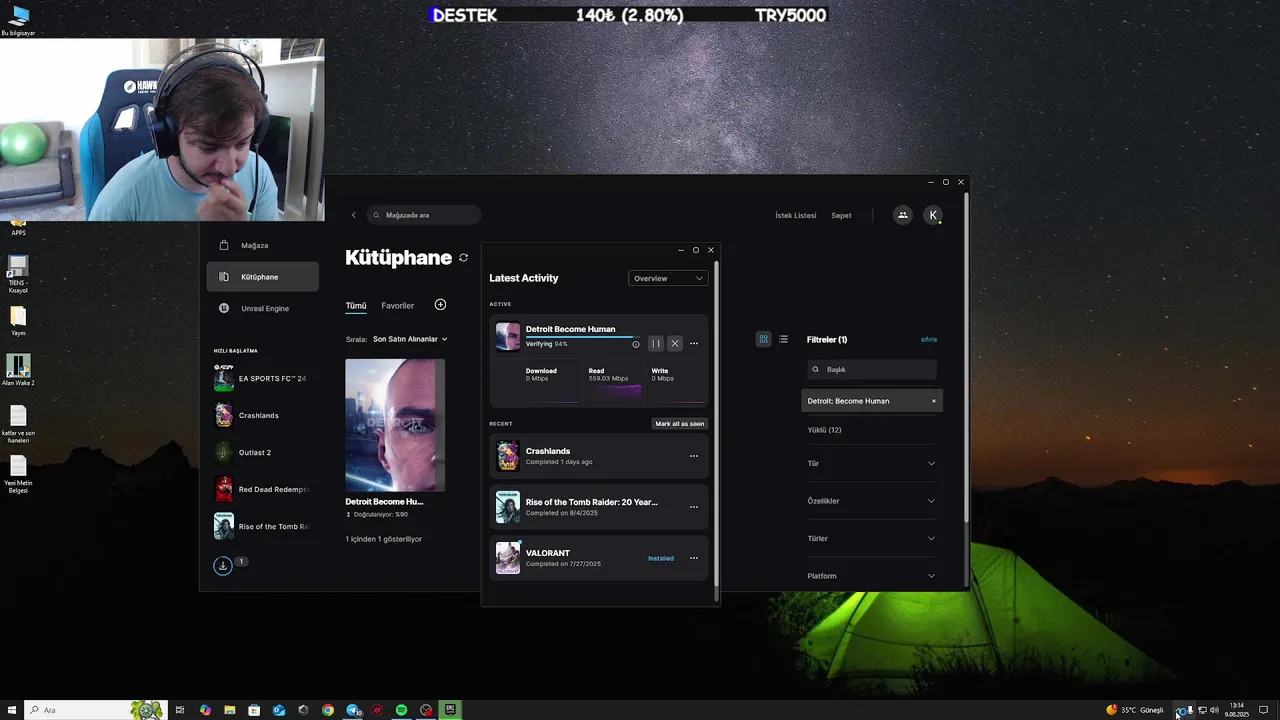The width and height of the screenshot is (1280, 720).
Task: Launch Outlast 2 from quick launch list
Action: (262, 452)
